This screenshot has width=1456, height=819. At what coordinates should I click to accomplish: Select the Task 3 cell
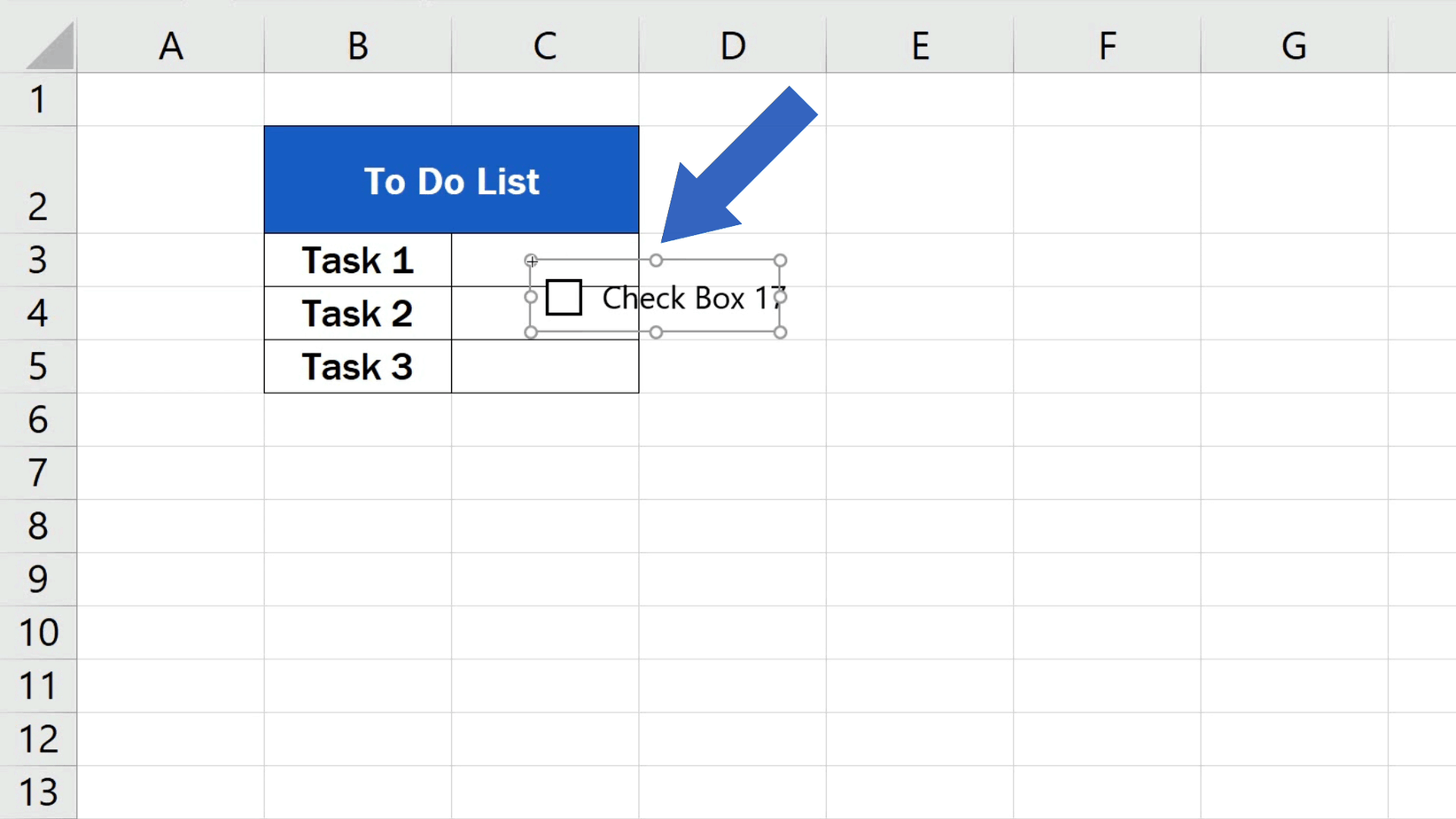357,366
